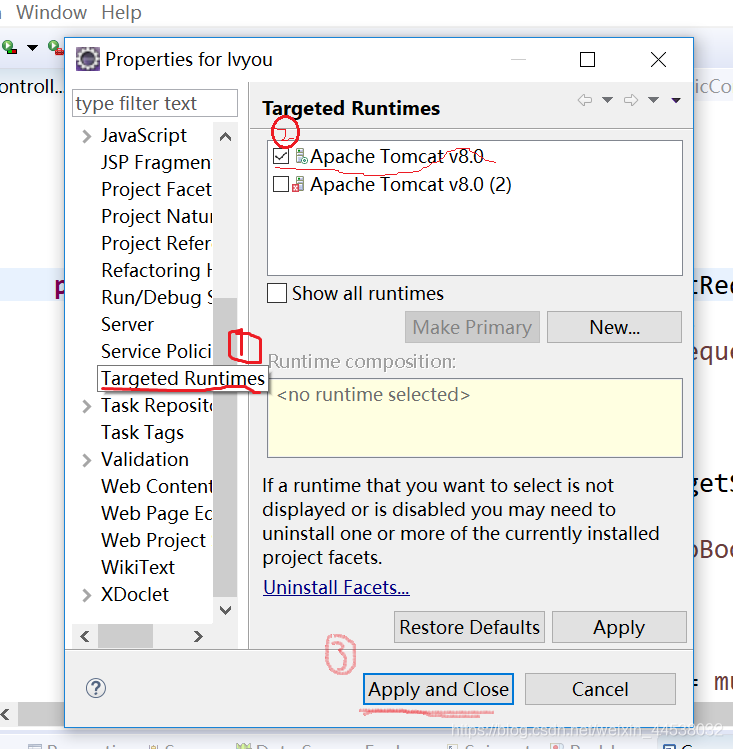Select Project References in the tree
Viewport: 733px width, 749px height.
coord(156,244)
